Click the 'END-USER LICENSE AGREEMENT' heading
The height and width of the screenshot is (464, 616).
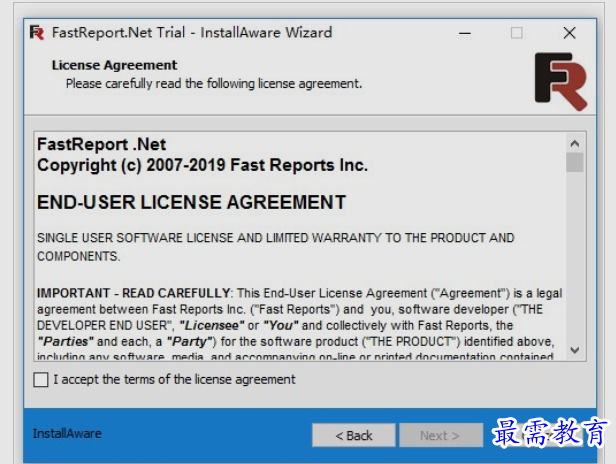[191, 203]
